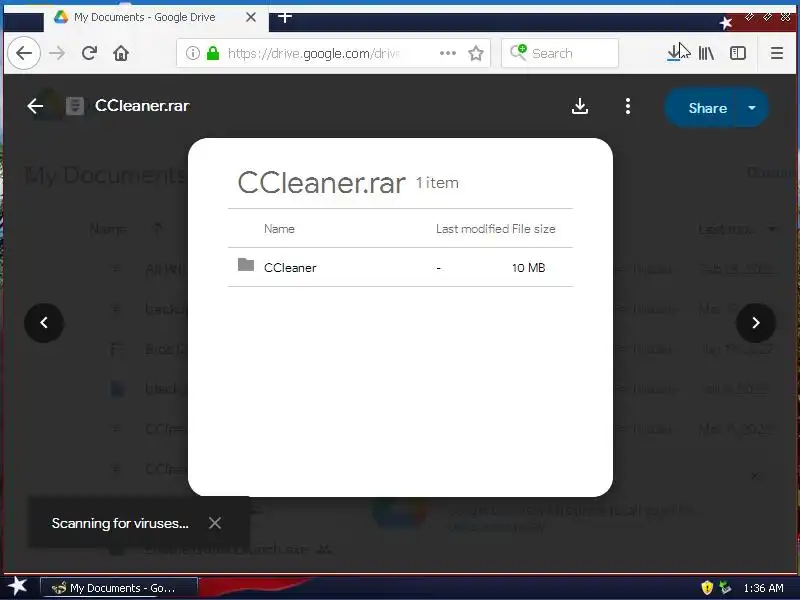
Task: Show site information icon in address bar
Action: tap(192, 53)
